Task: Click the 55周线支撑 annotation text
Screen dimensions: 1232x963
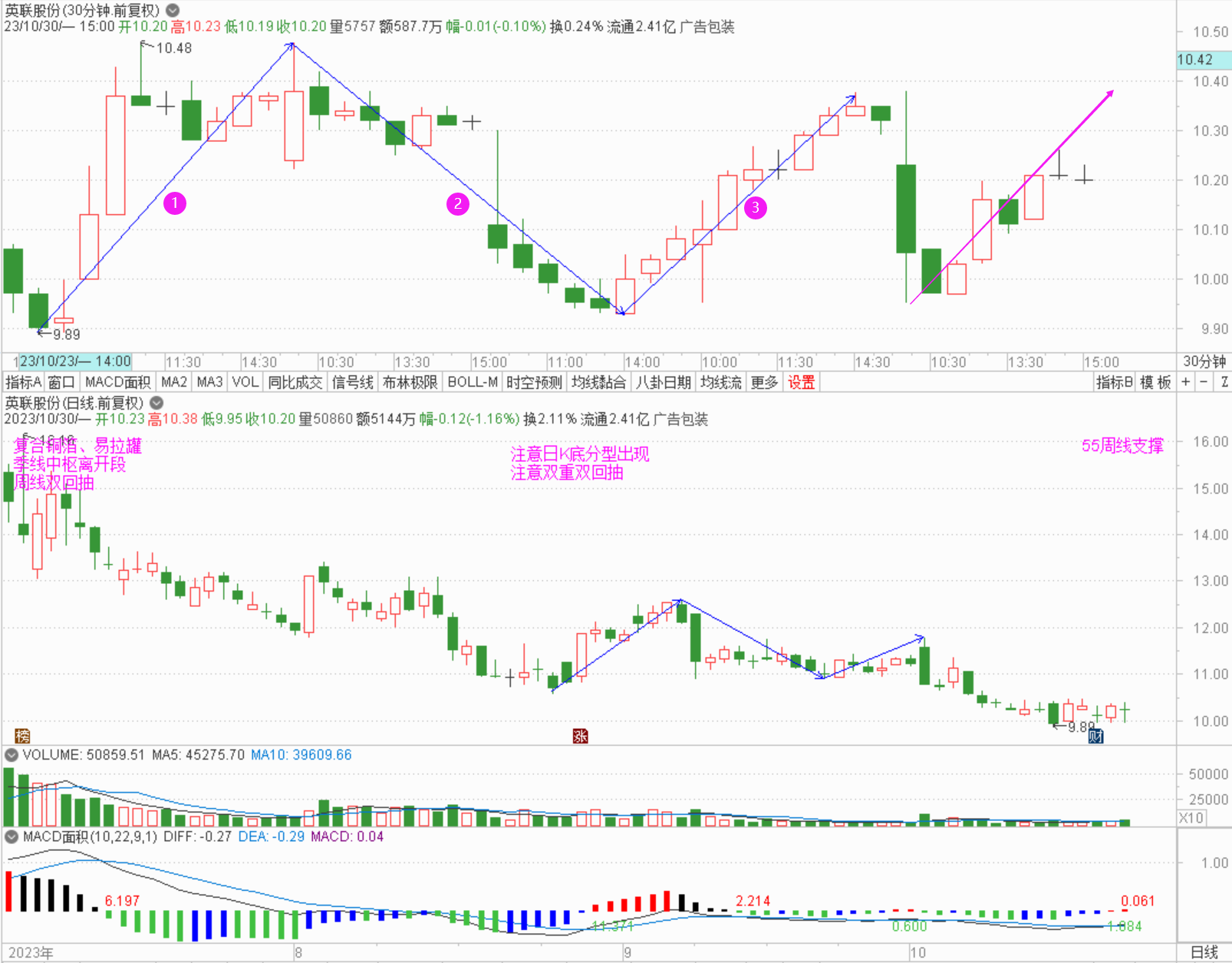Action: (1122, 446)
